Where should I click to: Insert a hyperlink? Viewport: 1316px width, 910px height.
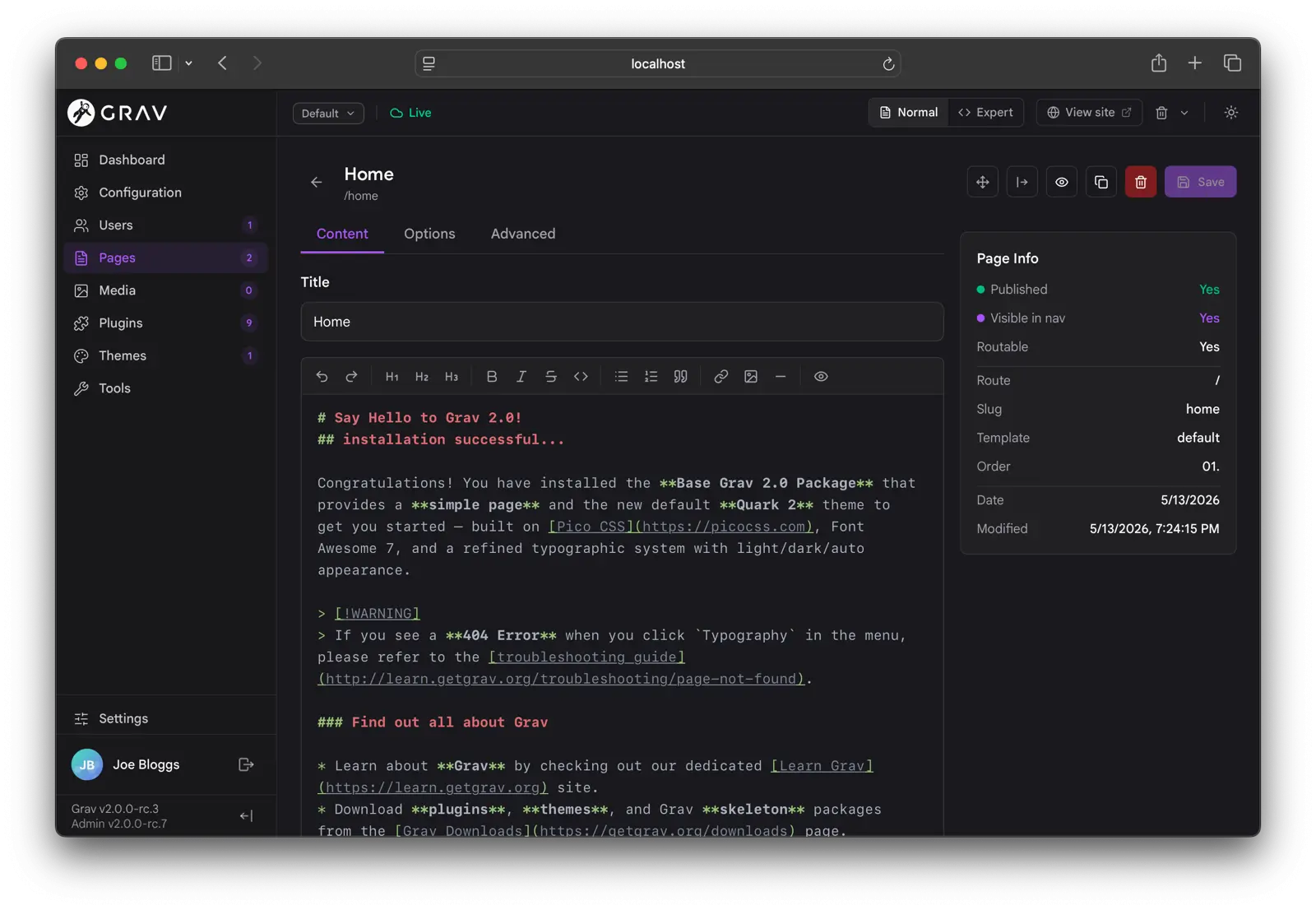(721, 376)
